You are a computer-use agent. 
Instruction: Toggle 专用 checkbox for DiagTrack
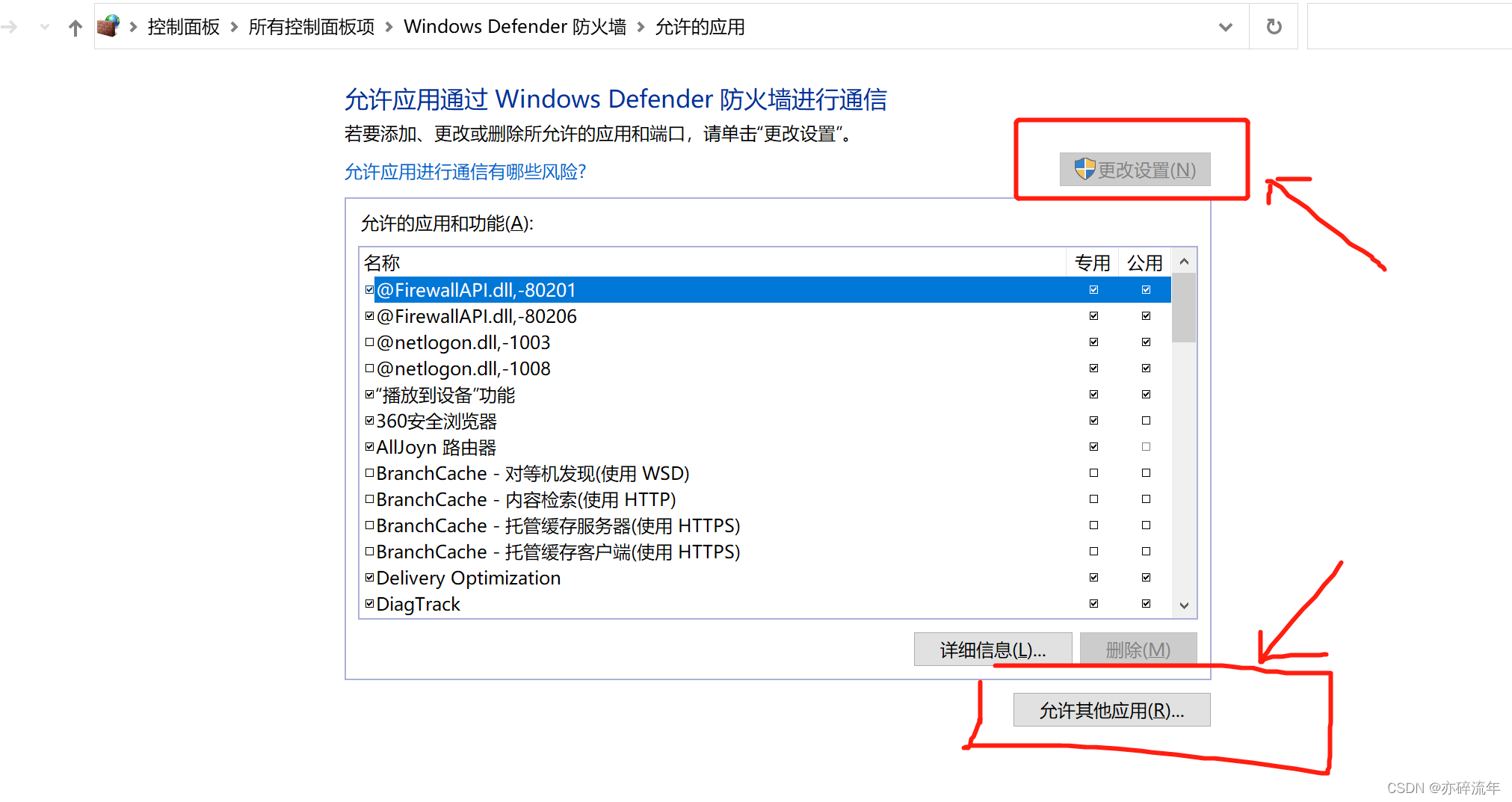pos(1093,603)
